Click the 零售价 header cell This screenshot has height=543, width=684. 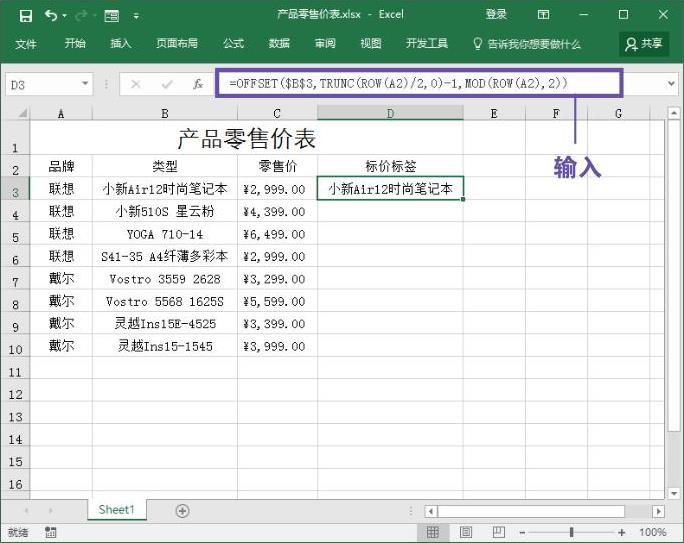(277, 166)
